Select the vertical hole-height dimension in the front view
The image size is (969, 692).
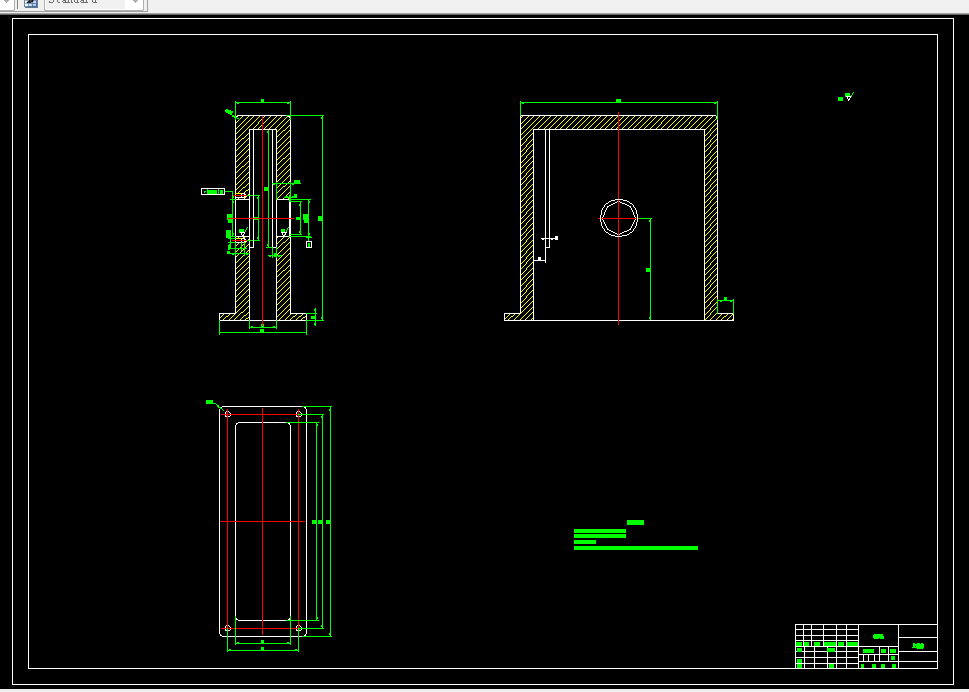650,269
